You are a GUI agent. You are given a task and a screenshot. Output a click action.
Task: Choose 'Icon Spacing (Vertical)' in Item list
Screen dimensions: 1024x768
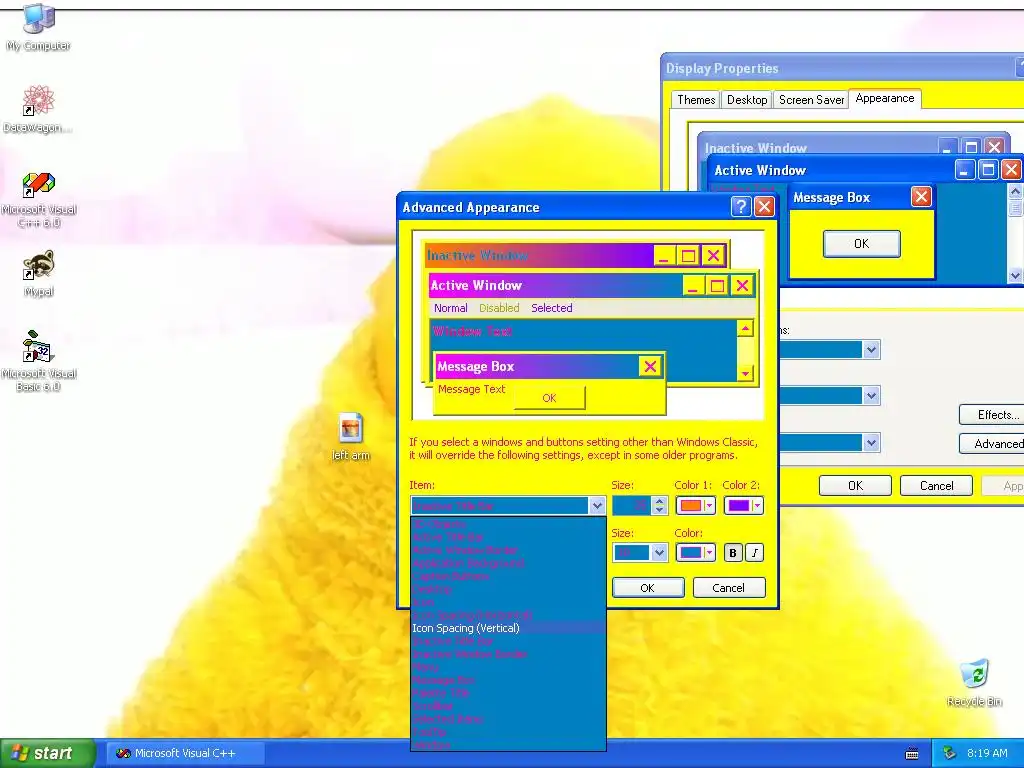(x=508, y=628)
